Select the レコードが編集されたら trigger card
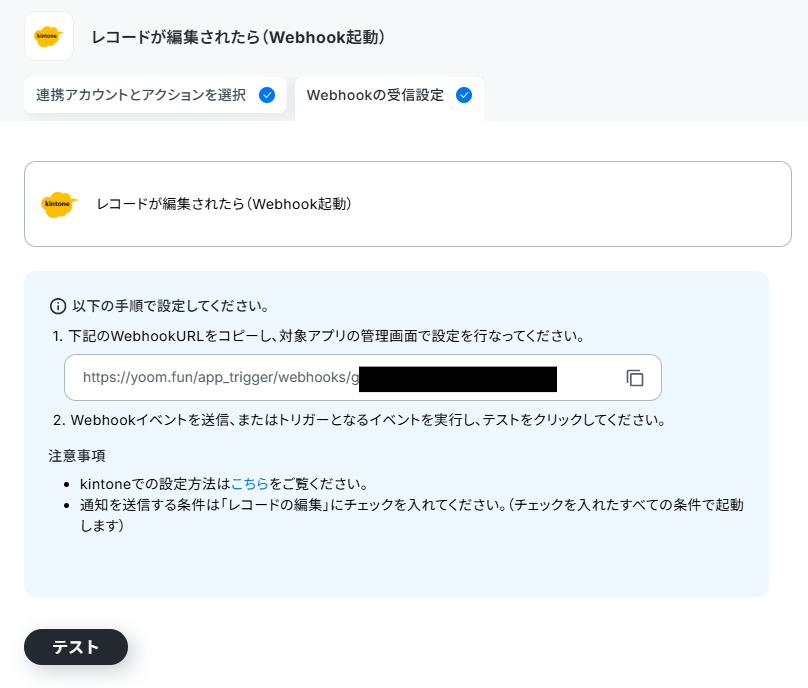Viewport: 808px width, 688px height. coord(408,204)
